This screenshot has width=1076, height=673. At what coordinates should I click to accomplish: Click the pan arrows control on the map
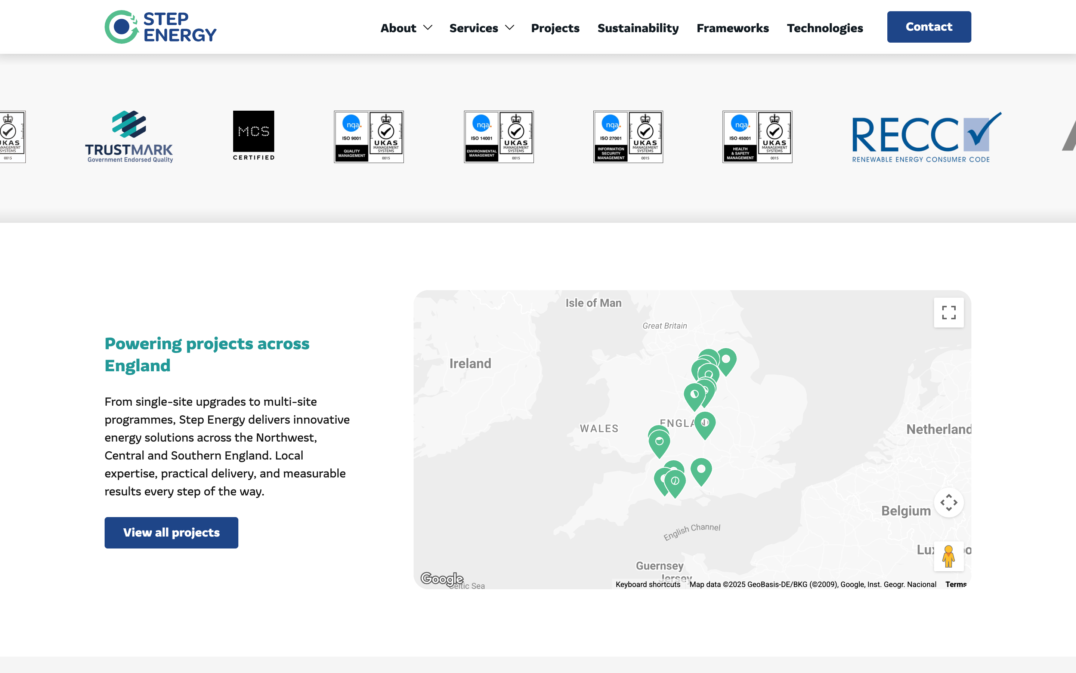pyautogui.click(x=948, y=502)
